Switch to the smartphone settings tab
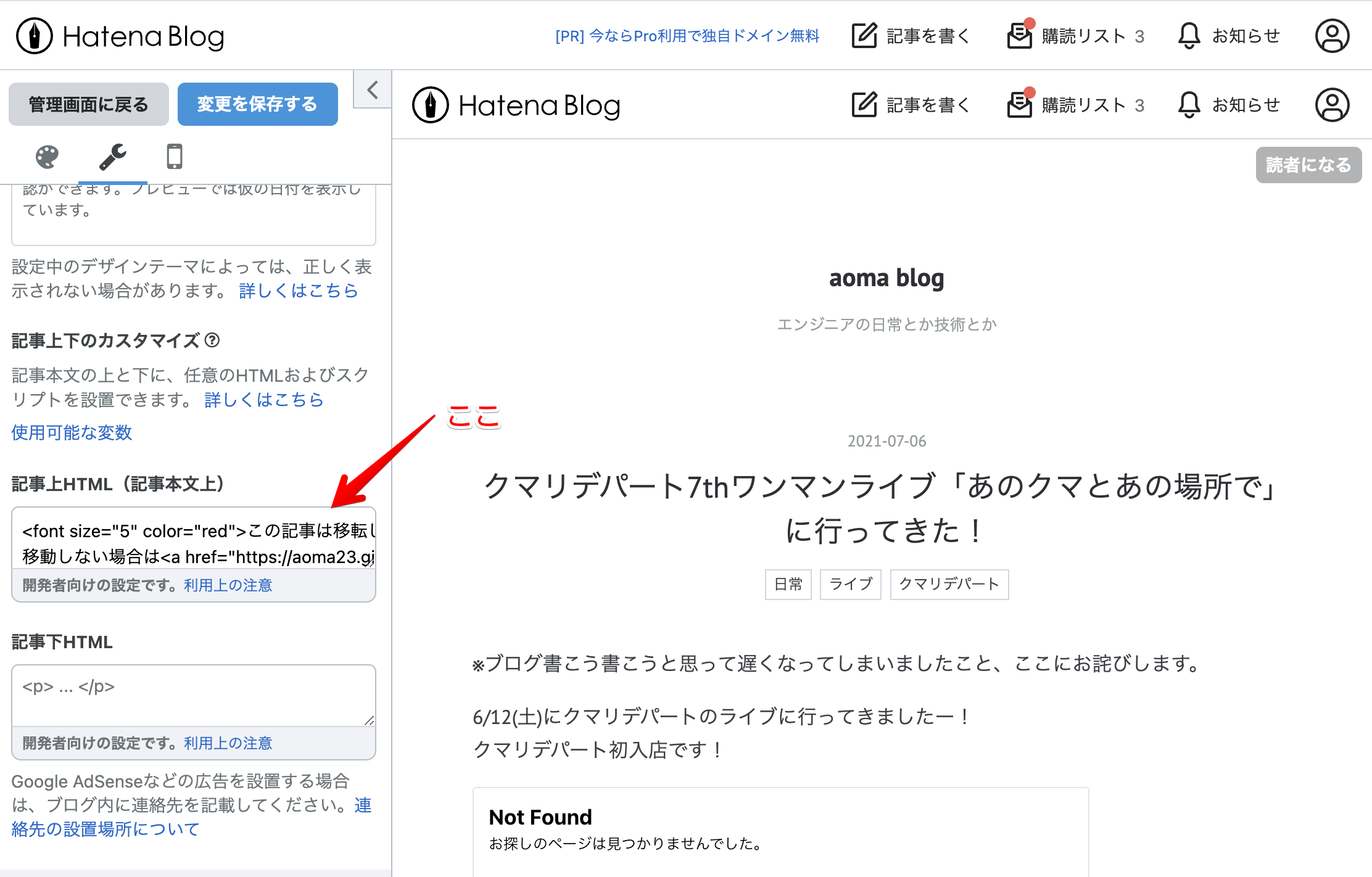 pyautogui.click(x=175, y=157)
